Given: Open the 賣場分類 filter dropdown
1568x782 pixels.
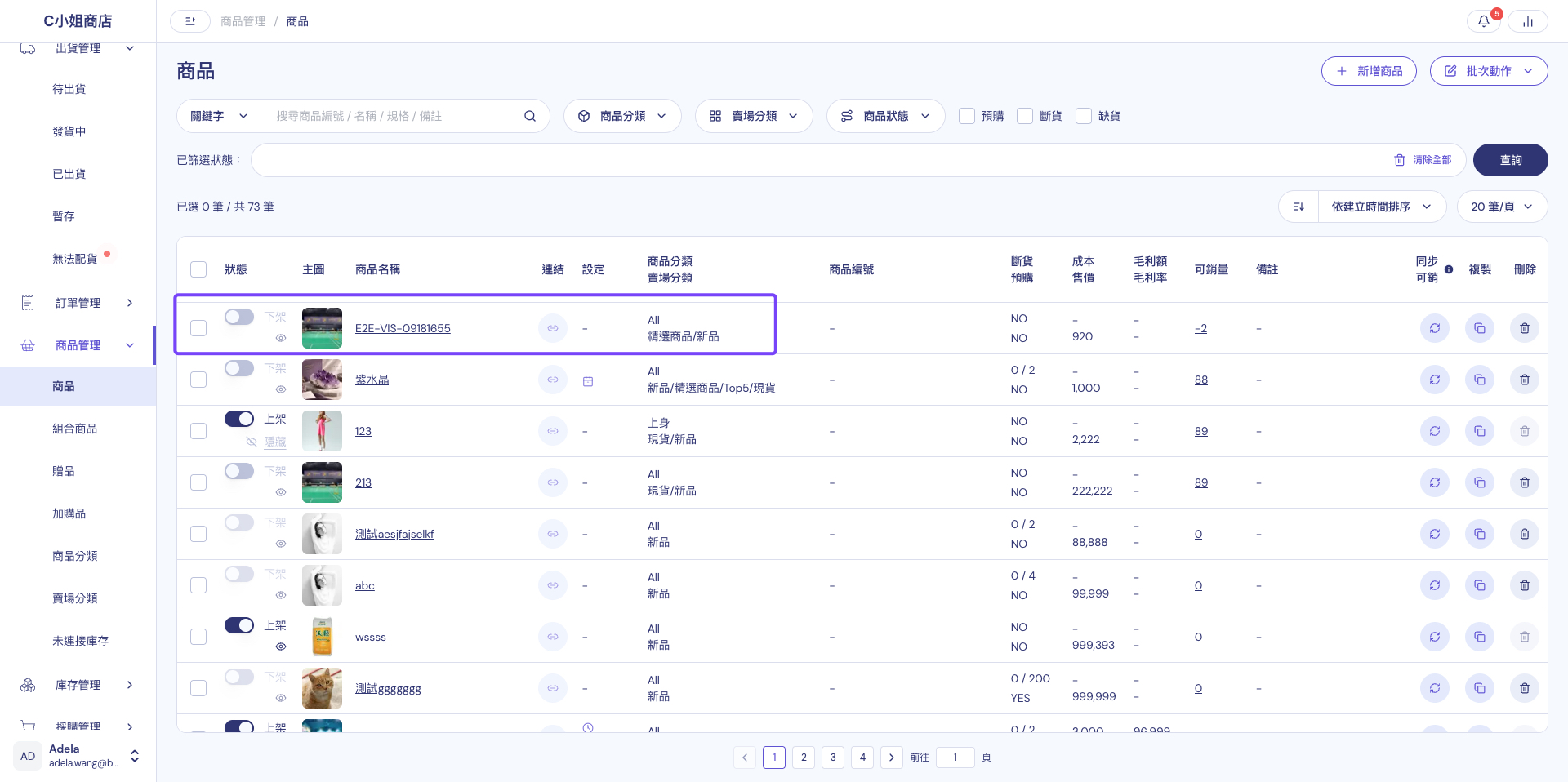Looking at the screenshot, I should click(x=754, y=116).
